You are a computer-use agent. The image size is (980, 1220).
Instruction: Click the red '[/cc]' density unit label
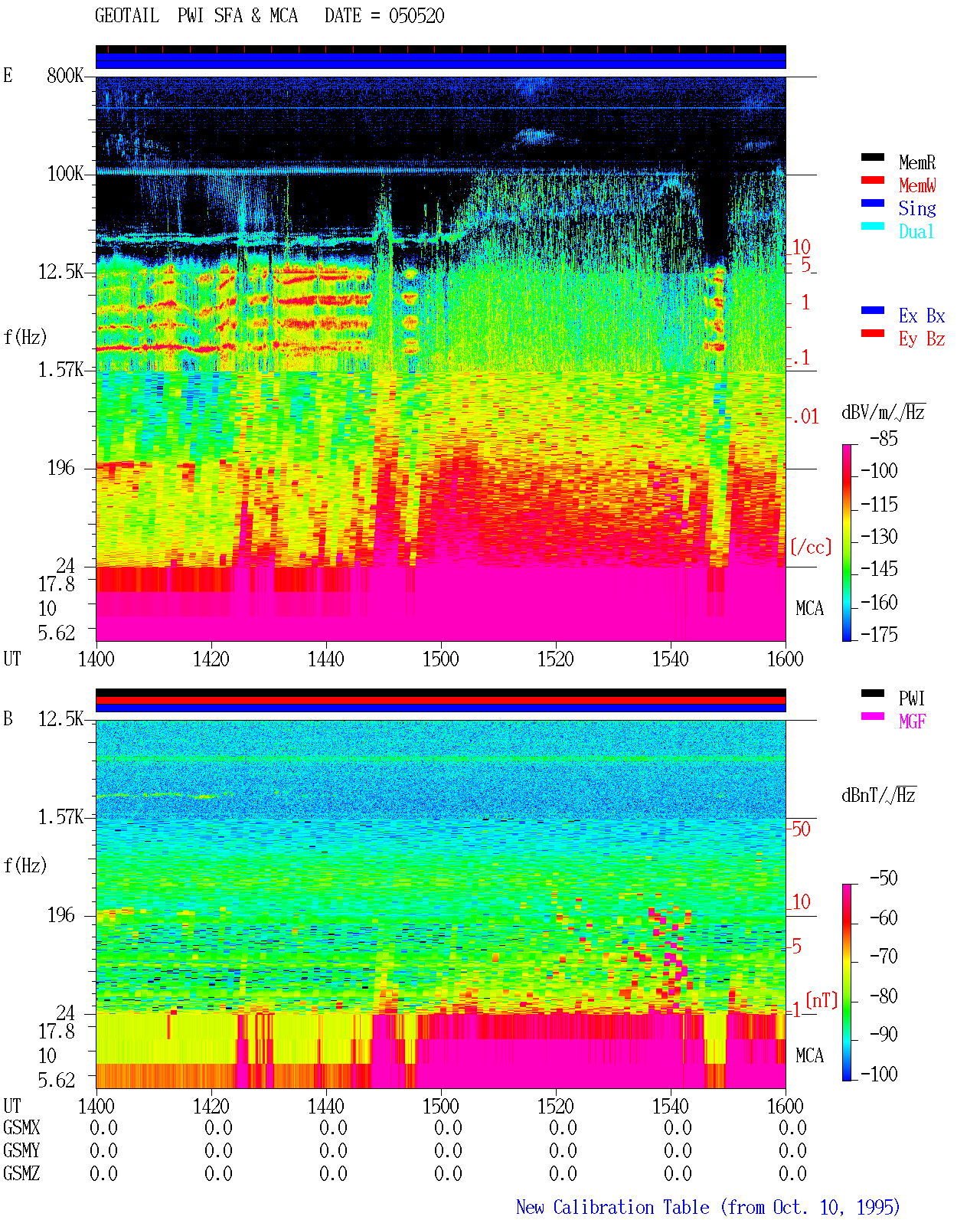(x=811, y=547)
